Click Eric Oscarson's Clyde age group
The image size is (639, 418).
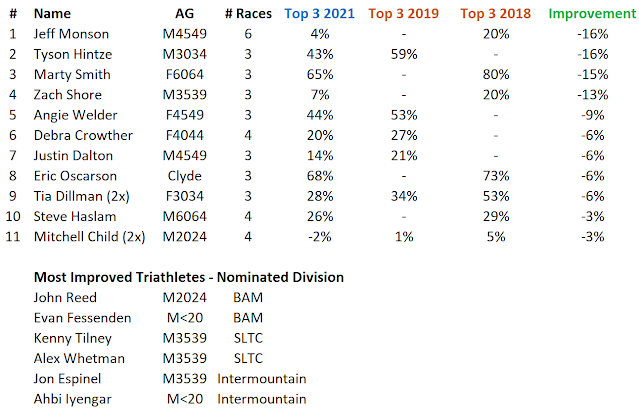click(x=185, y=176)
